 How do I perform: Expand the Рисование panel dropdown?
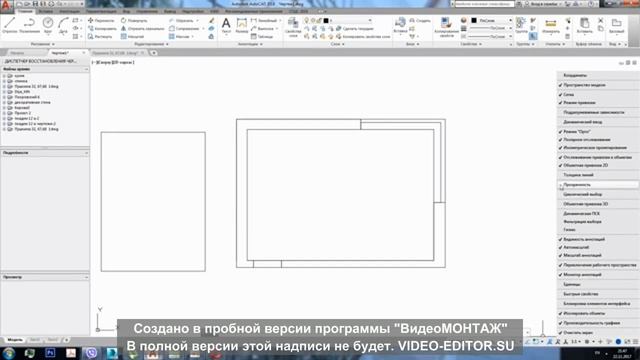click(x=42, y=44)
